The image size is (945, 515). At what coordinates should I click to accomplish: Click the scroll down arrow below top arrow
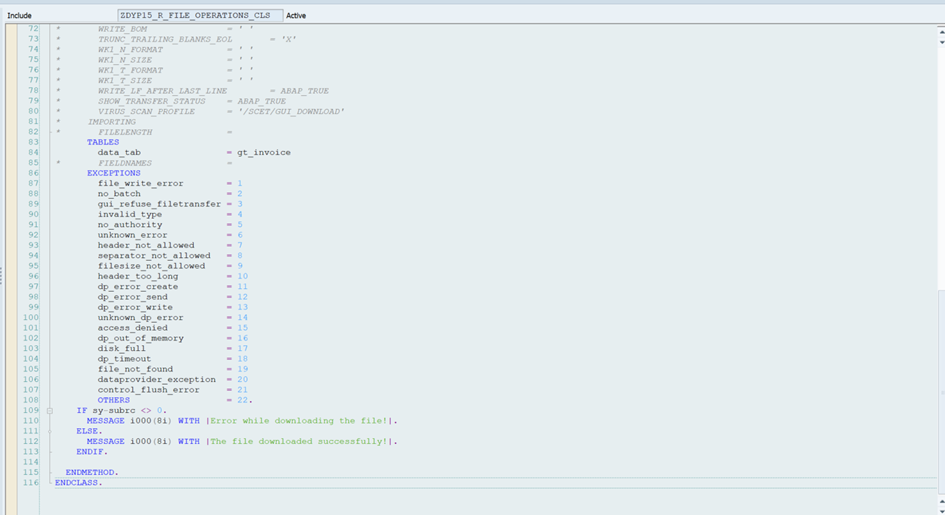click(x=940, y=43)
